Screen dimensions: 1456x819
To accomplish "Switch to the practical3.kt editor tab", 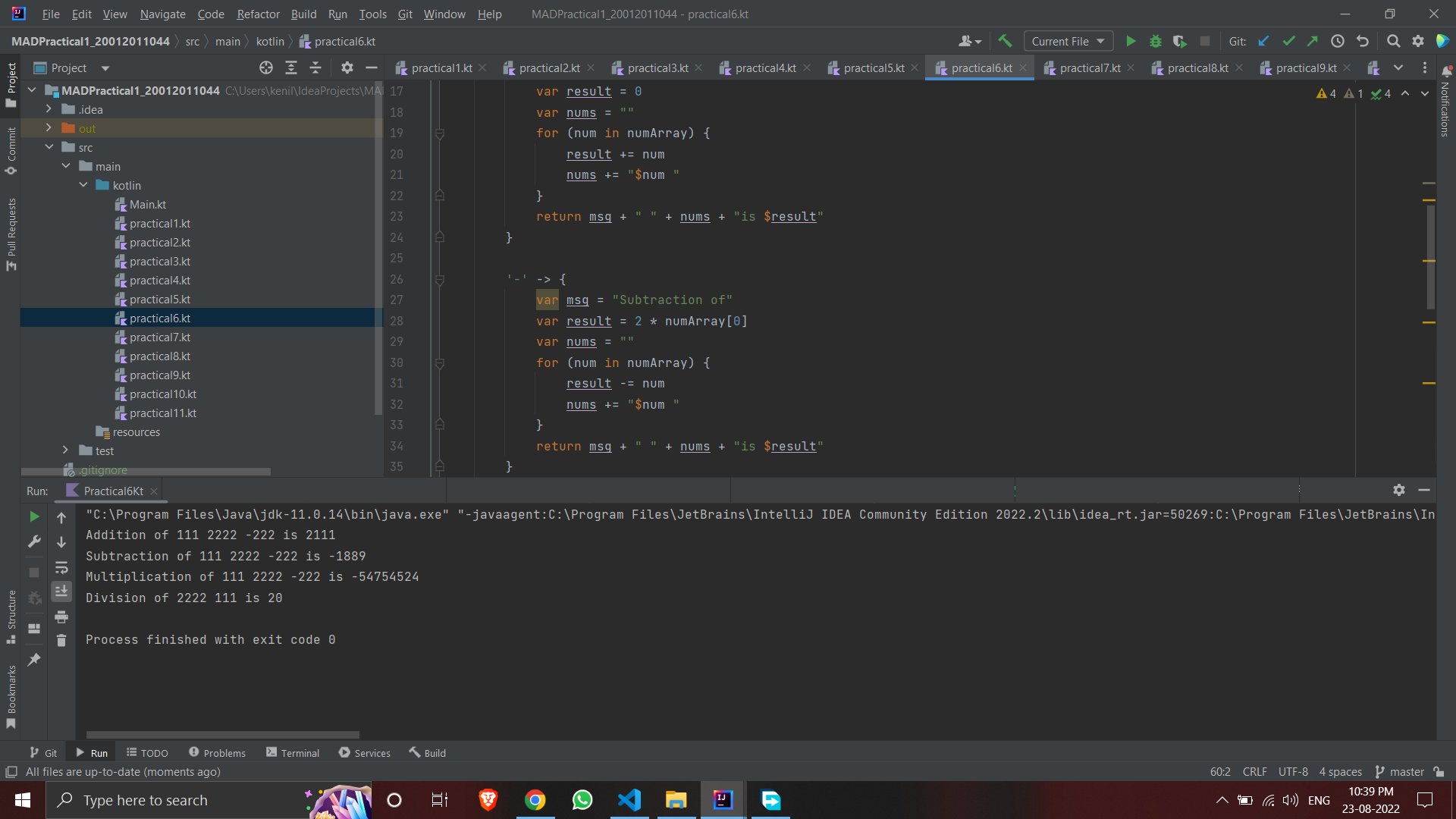I will [659, 67].
